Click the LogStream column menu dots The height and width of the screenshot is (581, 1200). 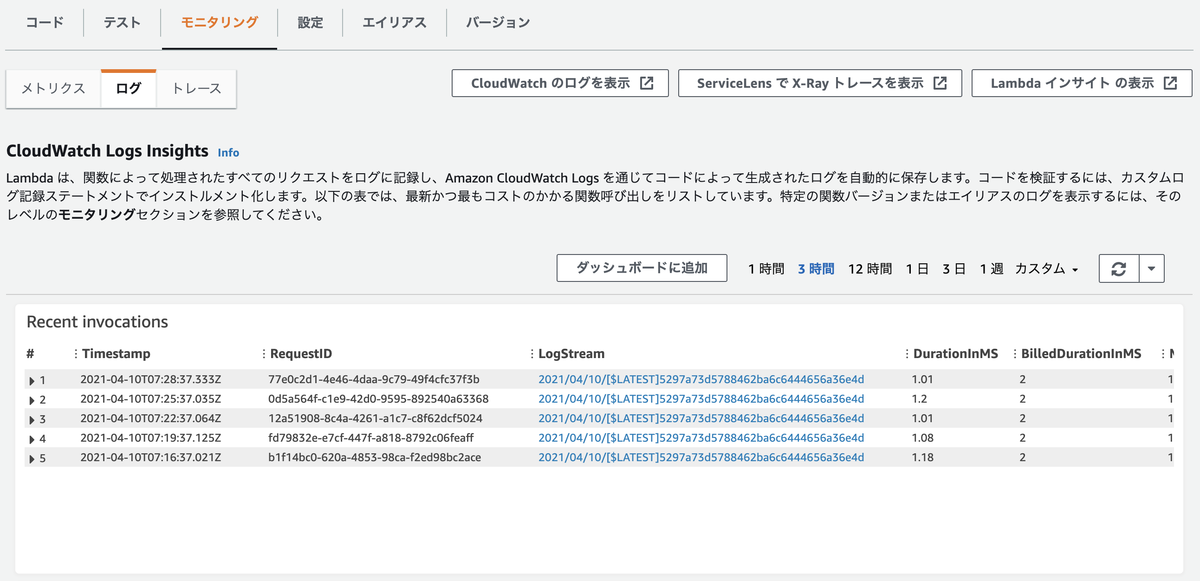[532, 354]
